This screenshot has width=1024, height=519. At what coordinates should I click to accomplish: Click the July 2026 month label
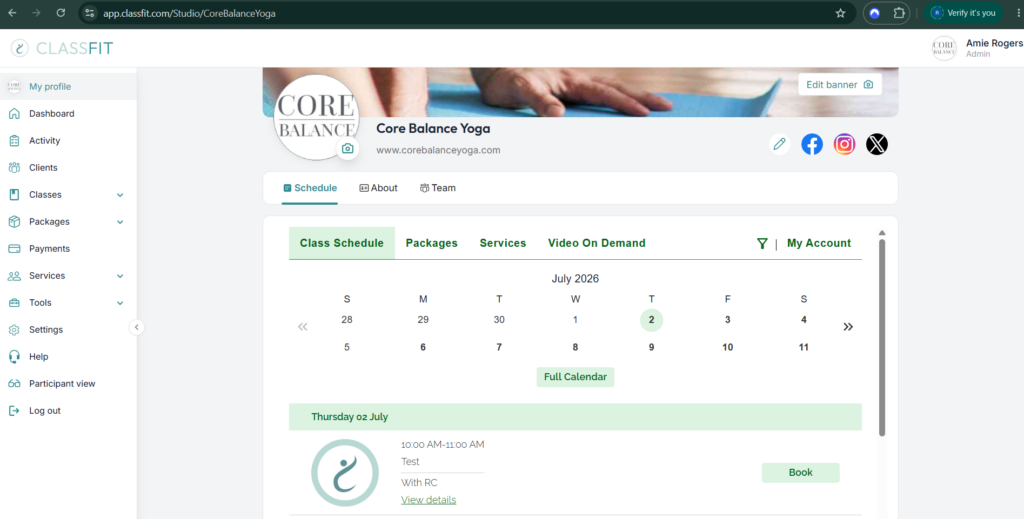[575, 279]
